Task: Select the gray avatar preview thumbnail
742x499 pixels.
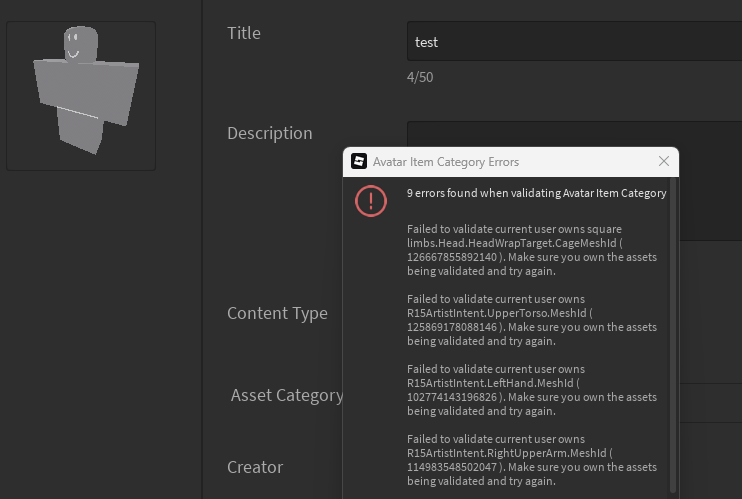Action: [x=81, y=96]
